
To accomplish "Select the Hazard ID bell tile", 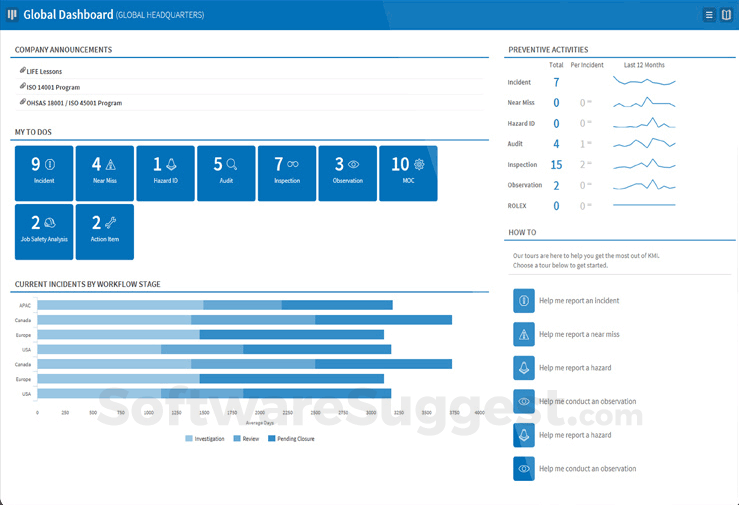I will [165, 173].
